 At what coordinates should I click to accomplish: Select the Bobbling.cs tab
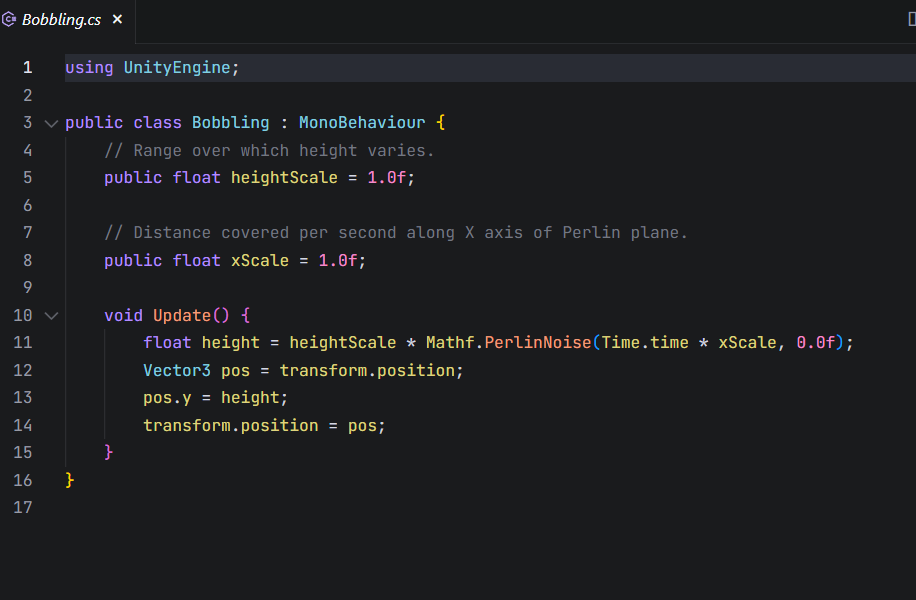61,20
